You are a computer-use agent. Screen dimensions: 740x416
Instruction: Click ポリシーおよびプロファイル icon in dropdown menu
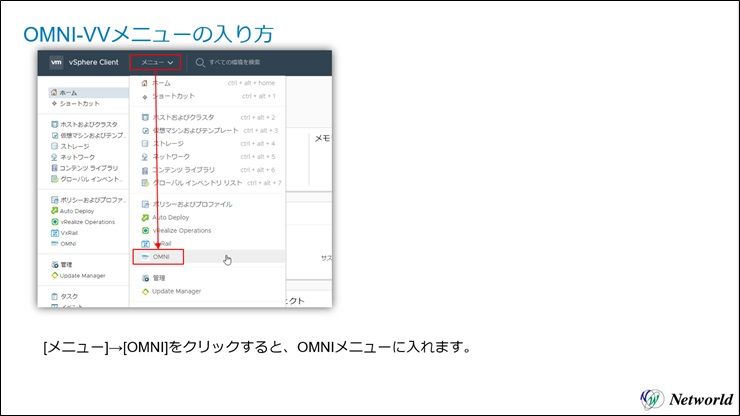tap(145, 204)
